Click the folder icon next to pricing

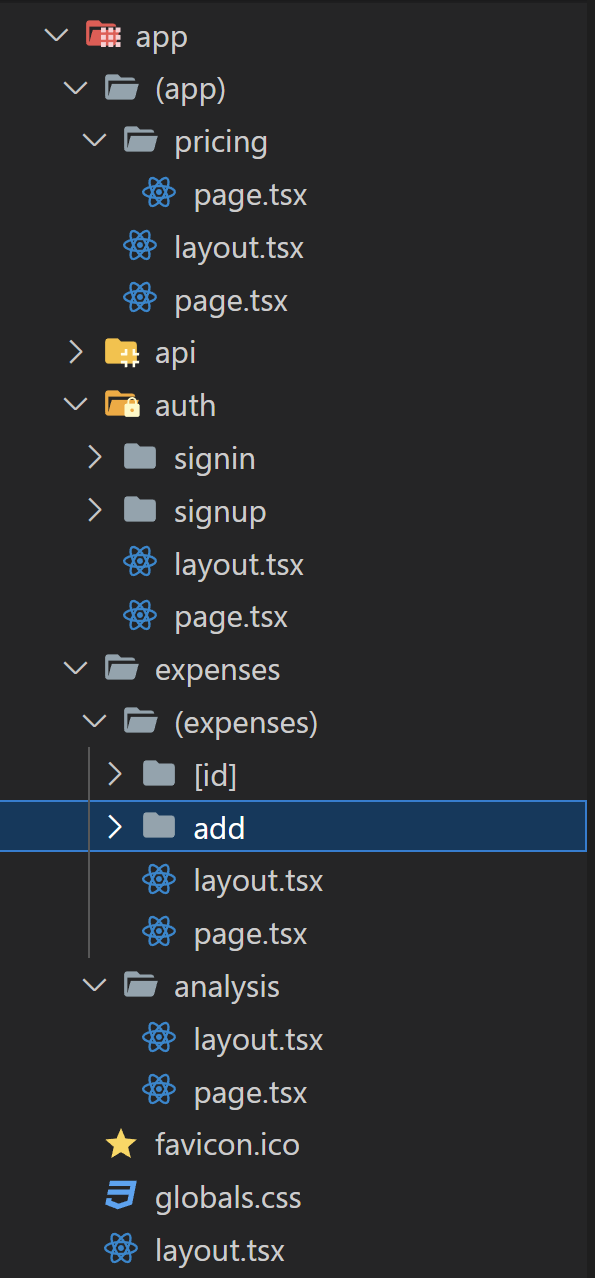(x=141, y=141)
